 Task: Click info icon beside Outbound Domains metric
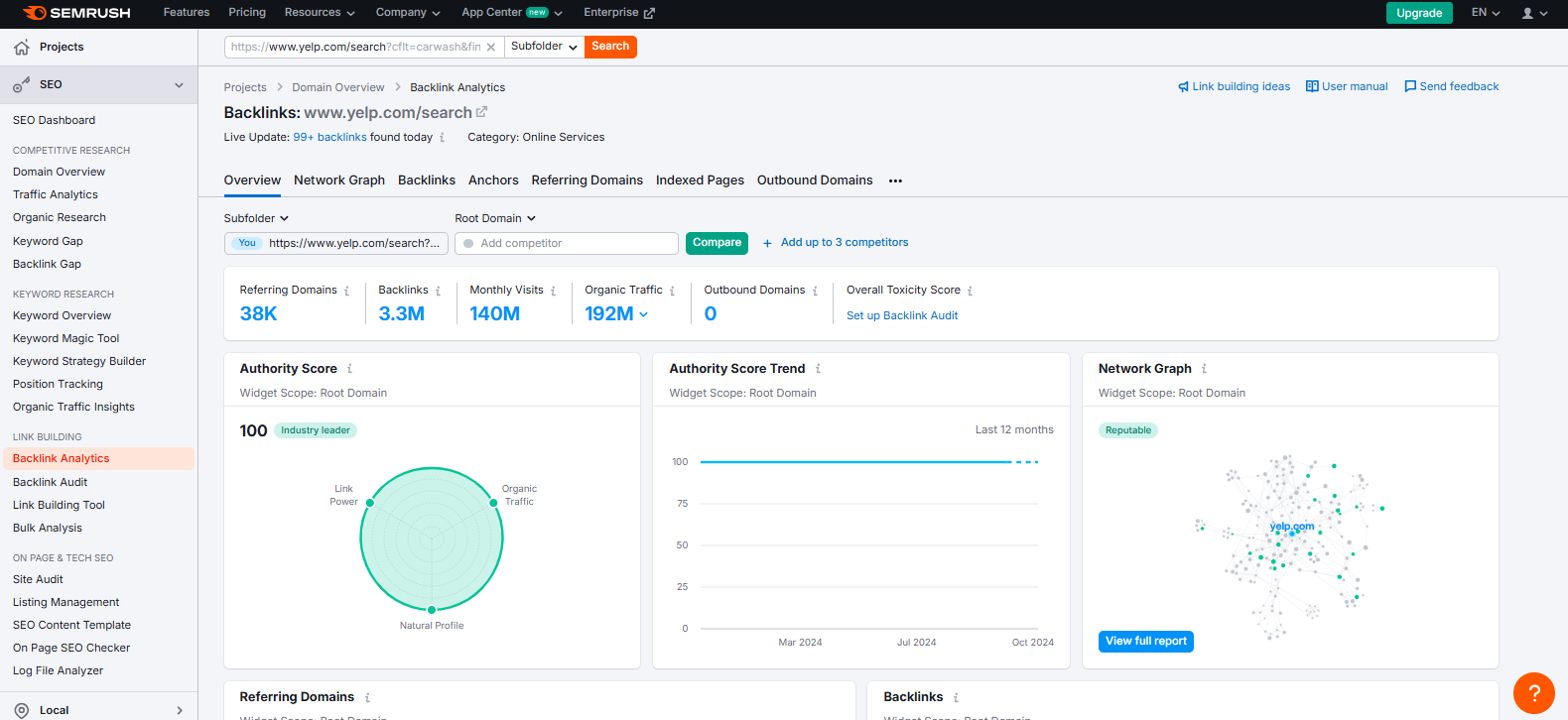coord(815,291)
